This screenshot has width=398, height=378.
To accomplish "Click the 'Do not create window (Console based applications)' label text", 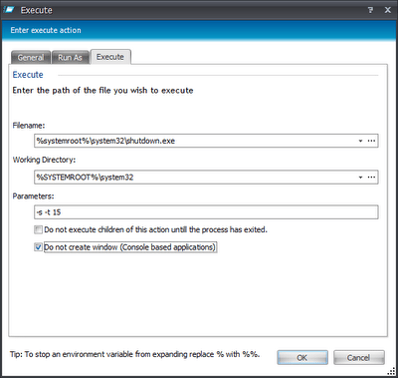I will [130, 247].
